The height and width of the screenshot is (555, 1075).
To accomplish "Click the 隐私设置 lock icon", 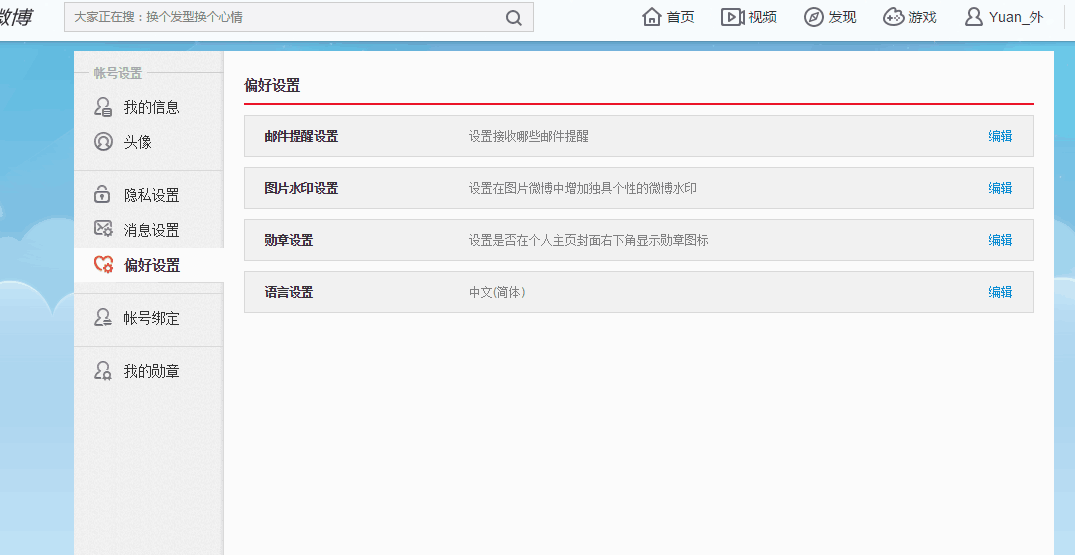I will coord(102,195).
